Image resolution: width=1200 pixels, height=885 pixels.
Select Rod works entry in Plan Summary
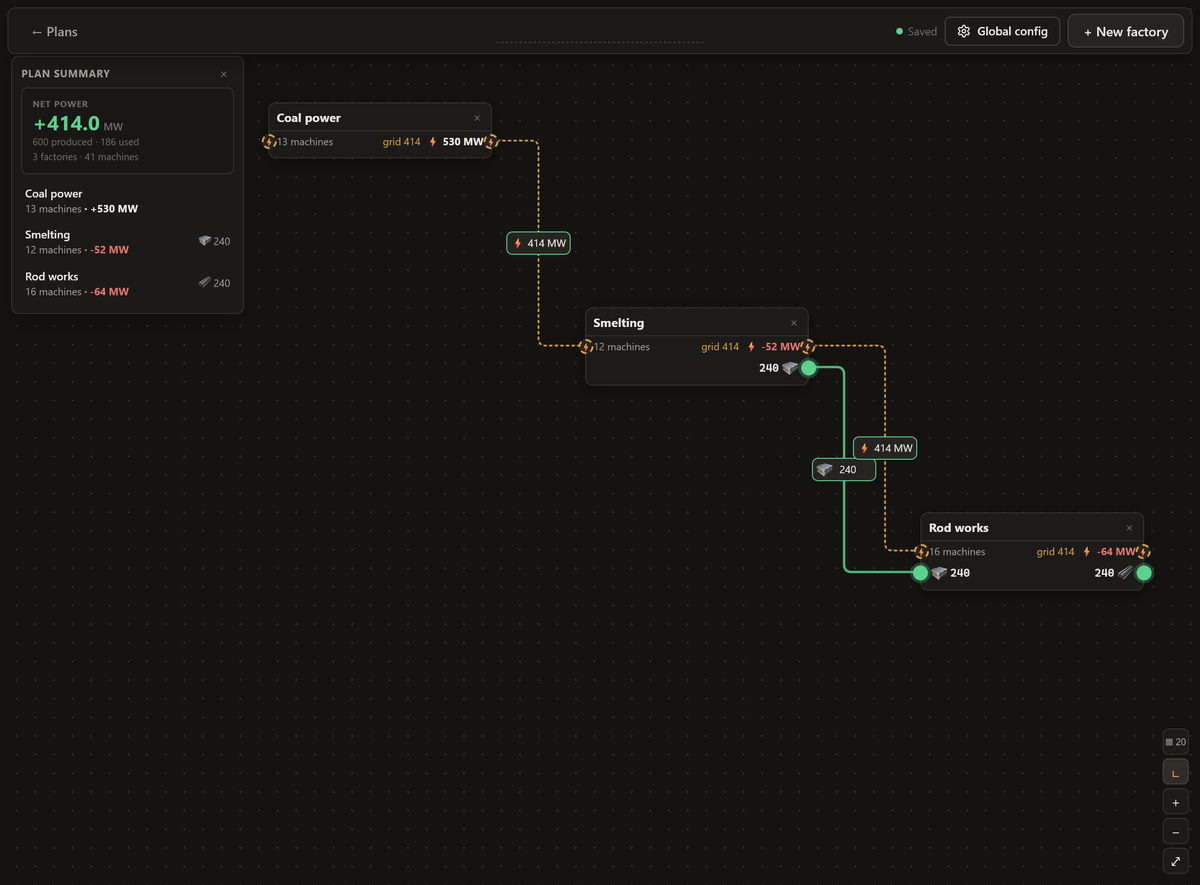(127, 284)
